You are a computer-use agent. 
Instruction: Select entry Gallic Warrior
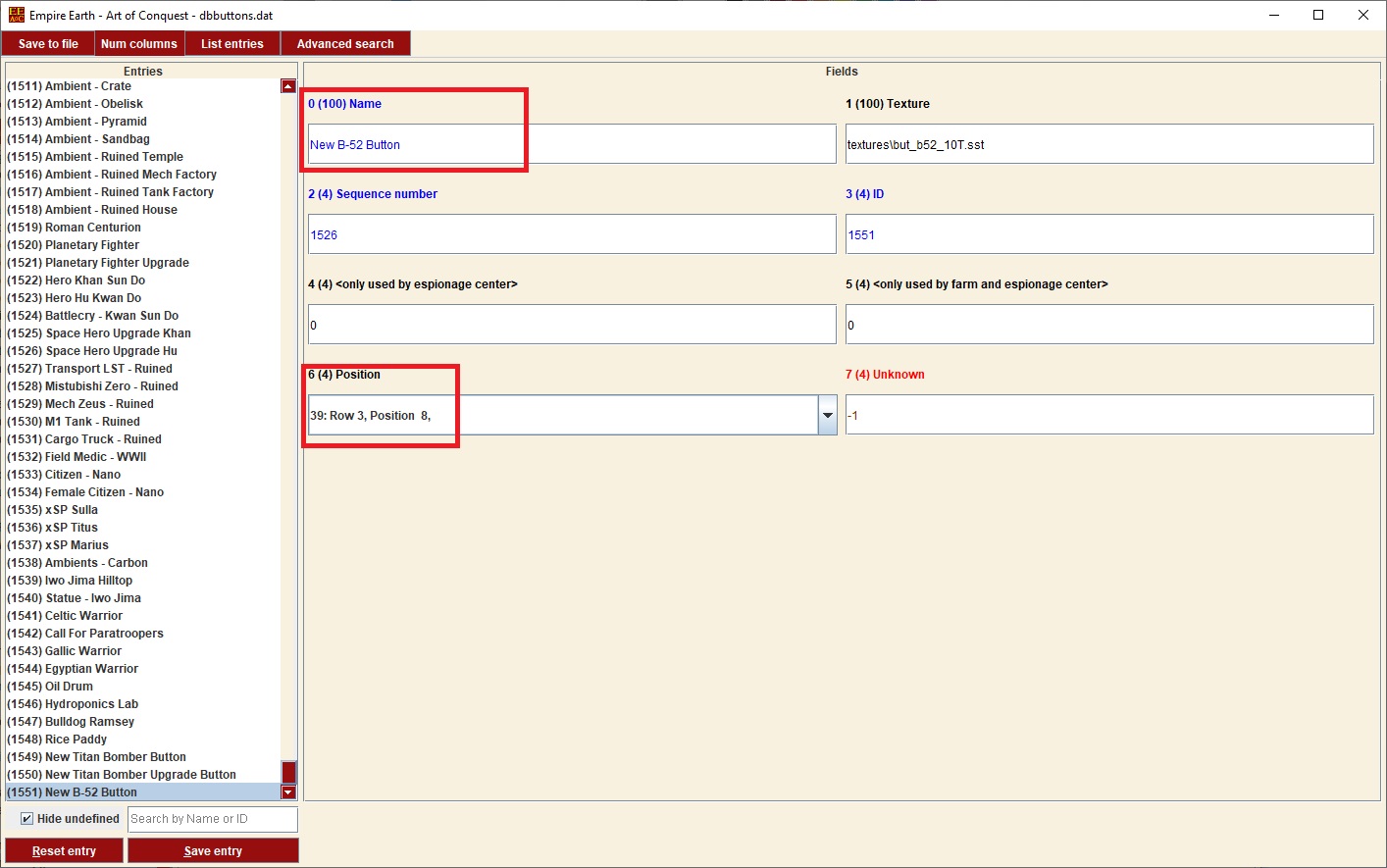tap(143, 651)
